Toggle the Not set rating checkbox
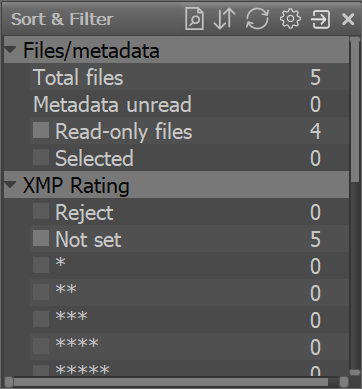Viewport: 362px width, 389px height. coord(41,238)
